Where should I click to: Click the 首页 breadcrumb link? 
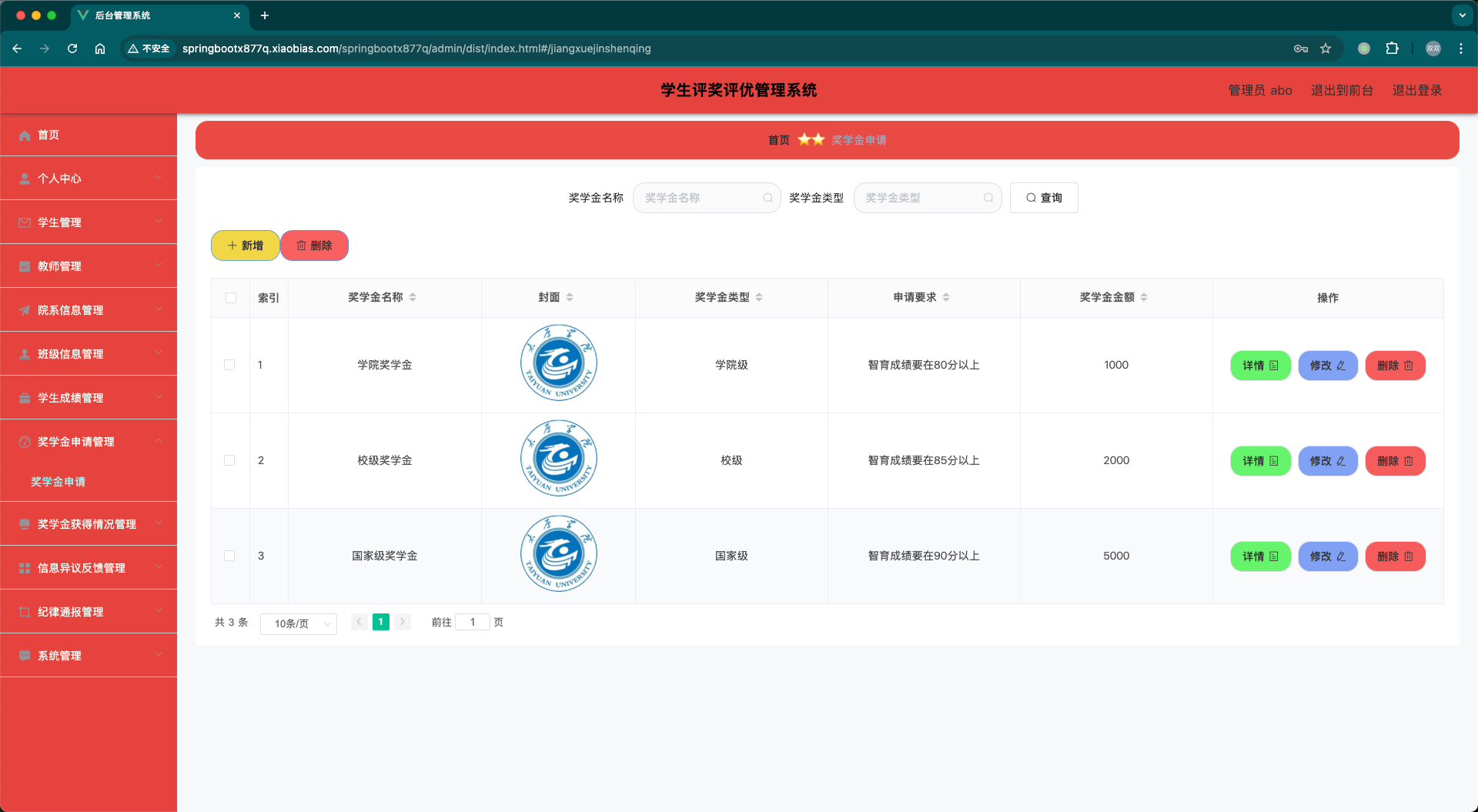click(779, 140)
